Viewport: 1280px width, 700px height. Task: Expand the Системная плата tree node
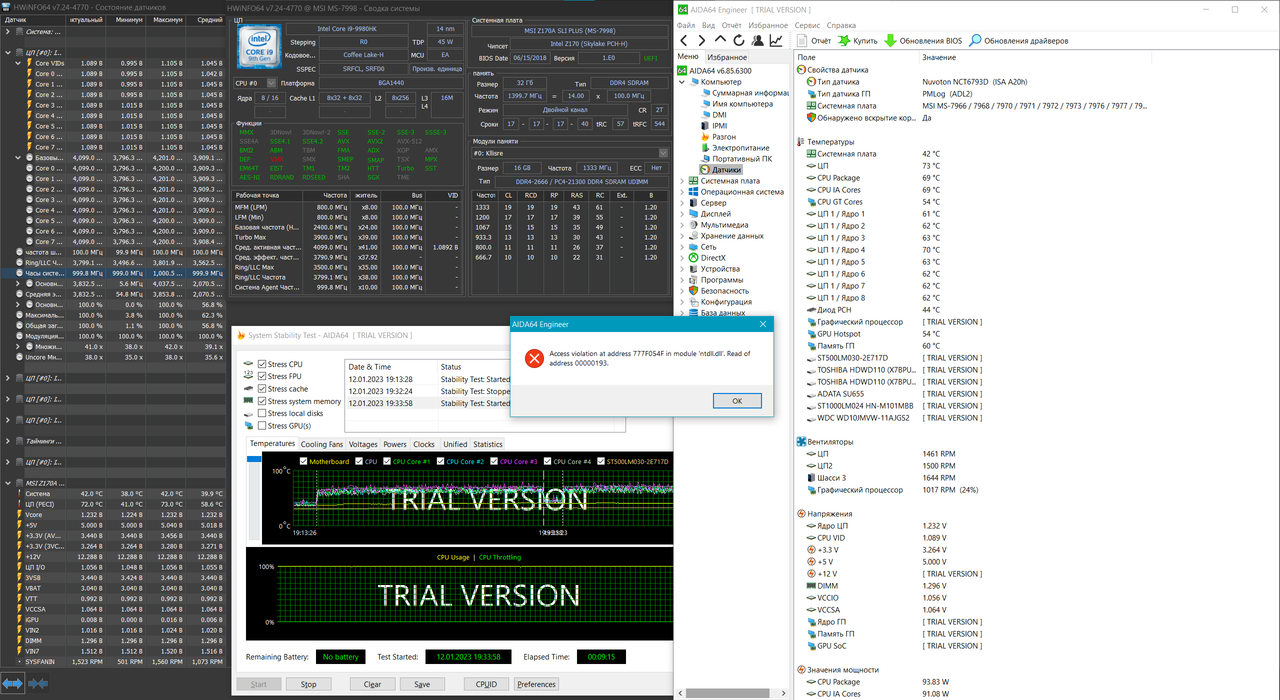[682, 181]
